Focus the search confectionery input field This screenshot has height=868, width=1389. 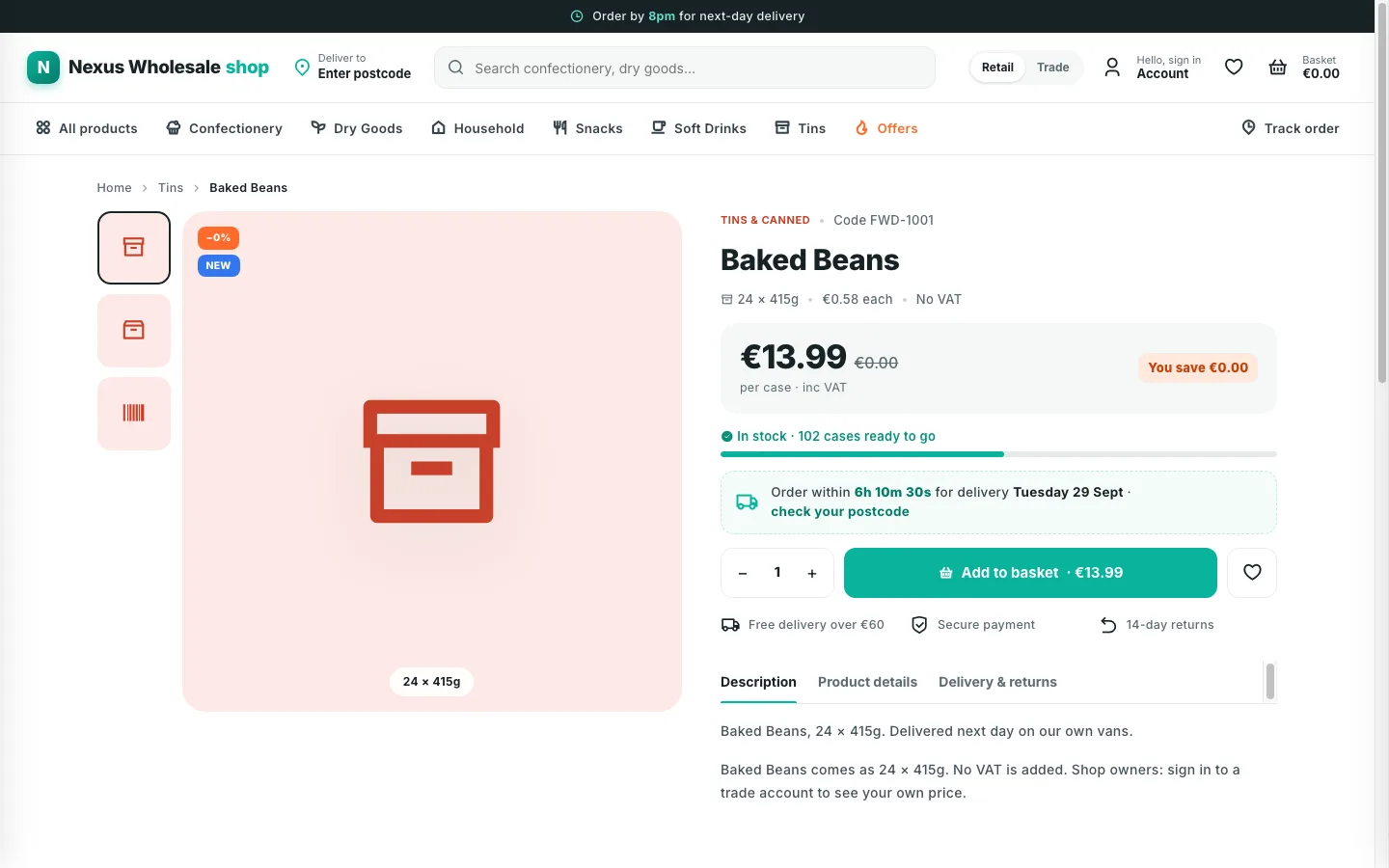685,68
